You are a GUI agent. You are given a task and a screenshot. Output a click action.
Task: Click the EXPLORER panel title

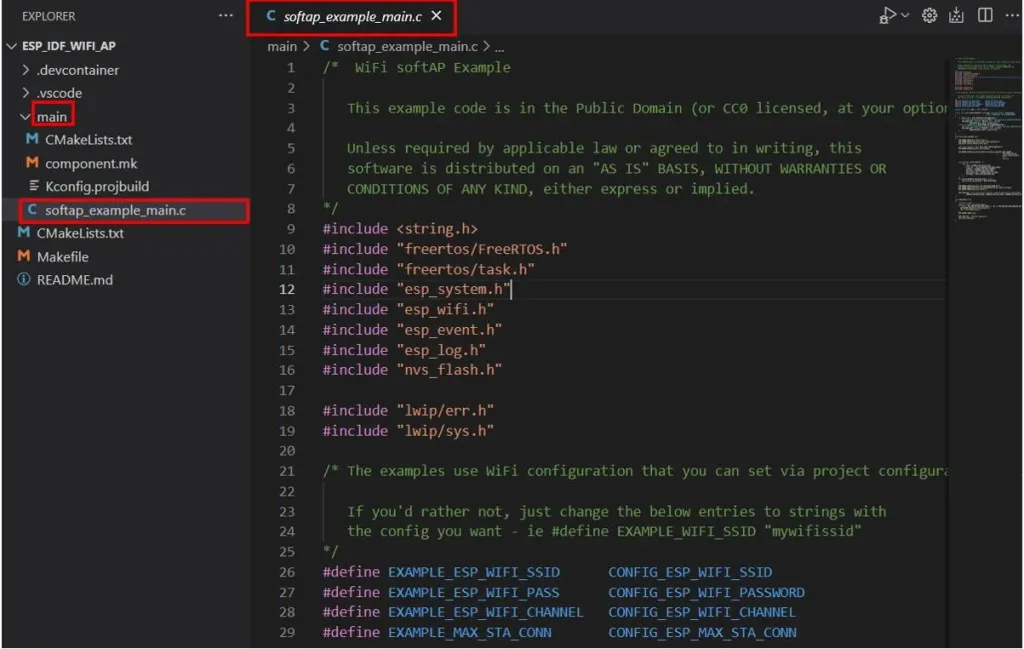point(48,16)
